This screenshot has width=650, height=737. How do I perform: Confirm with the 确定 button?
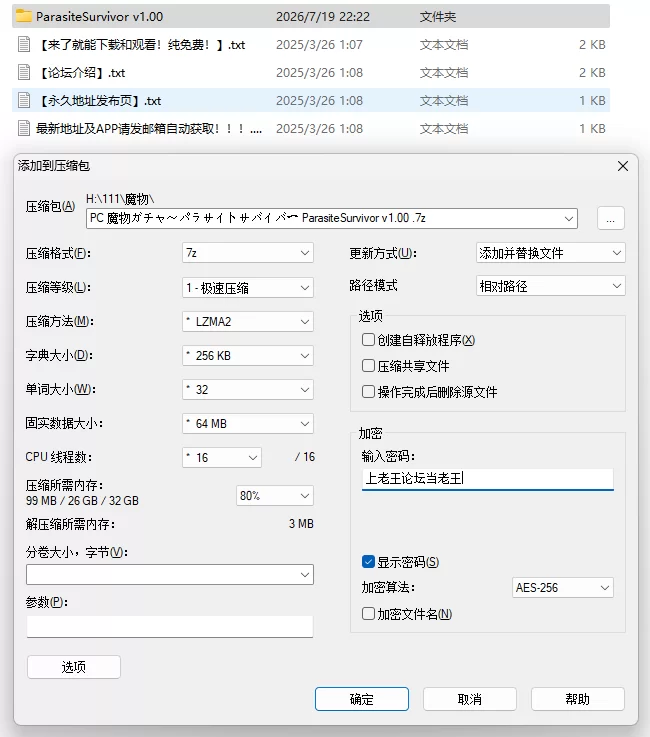[x=361, y=699]
